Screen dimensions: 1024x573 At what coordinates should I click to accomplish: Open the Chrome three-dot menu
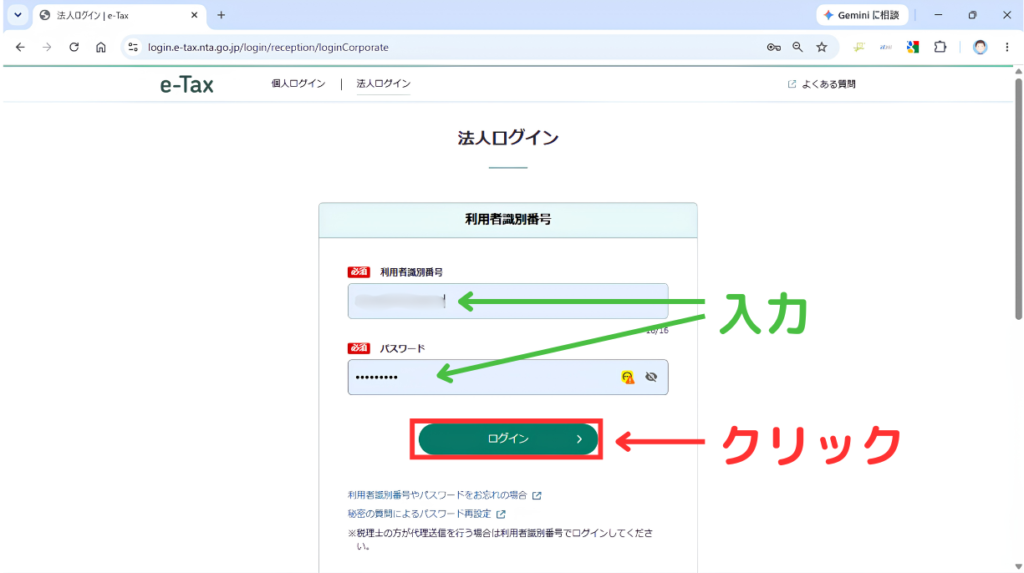tap(1006, 47)
